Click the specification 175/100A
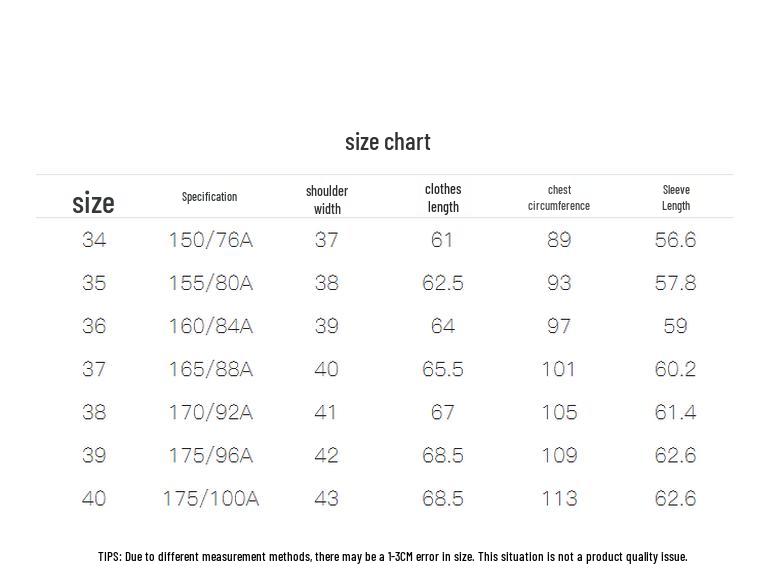 point(211,499)
